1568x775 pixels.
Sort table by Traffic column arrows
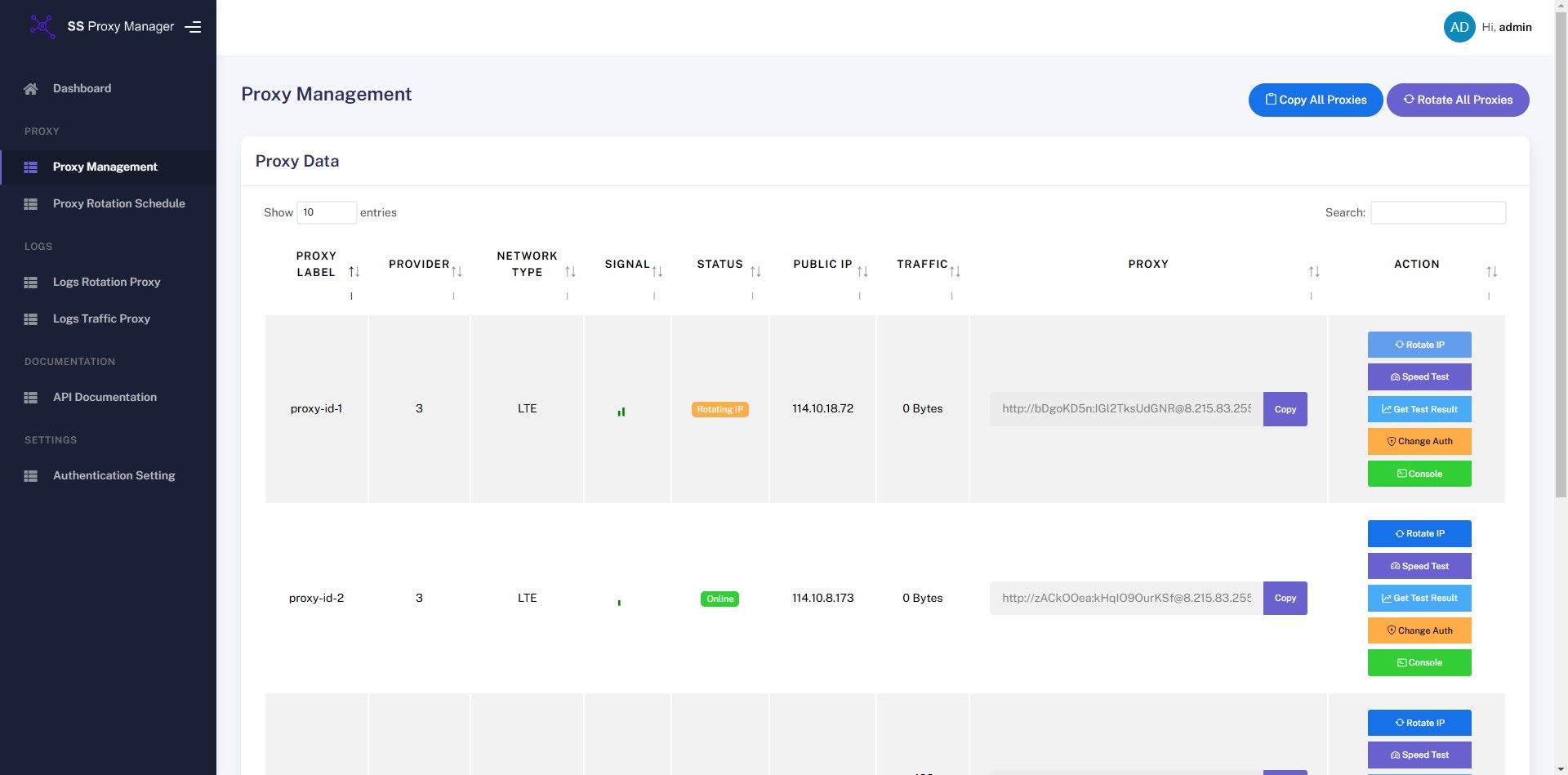[955, 271]
